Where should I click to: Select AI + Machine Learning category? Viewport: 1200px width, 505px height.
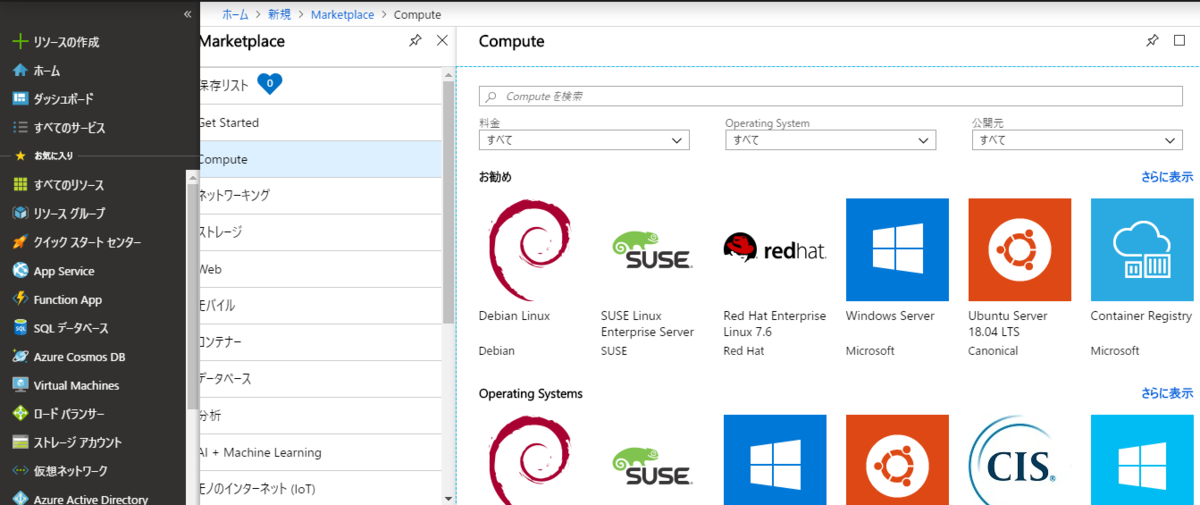click(x=320, y=452)
